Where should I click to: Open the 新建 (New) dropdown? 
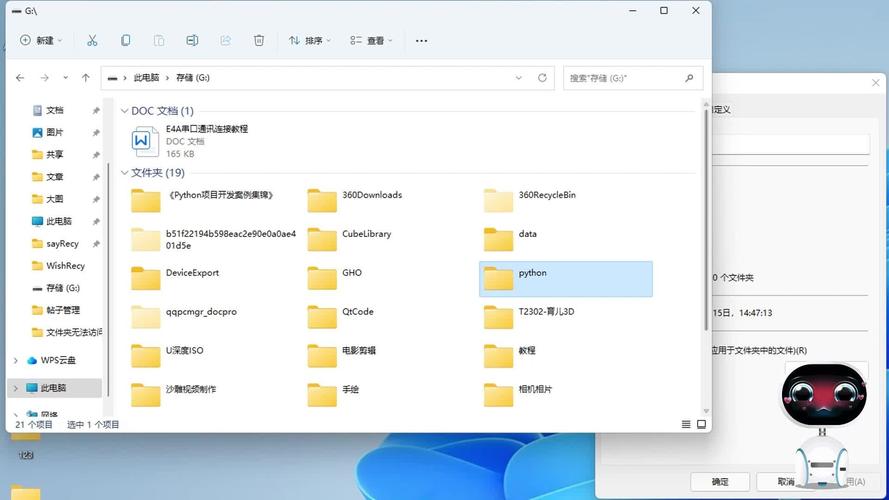click(x=41, y=40)
